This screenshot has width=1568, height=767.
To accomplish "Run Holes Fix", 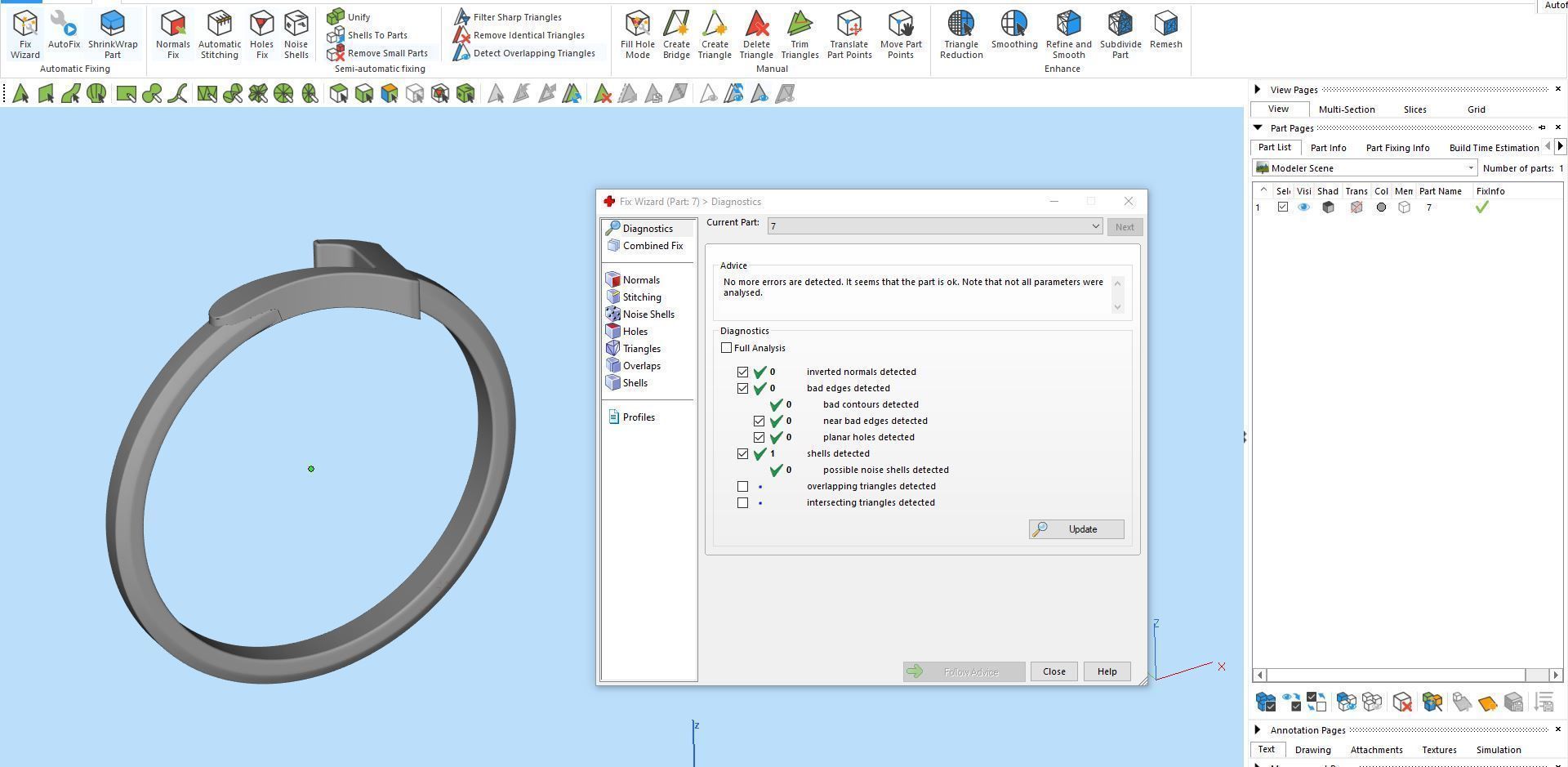I will (x=261, y=34).
